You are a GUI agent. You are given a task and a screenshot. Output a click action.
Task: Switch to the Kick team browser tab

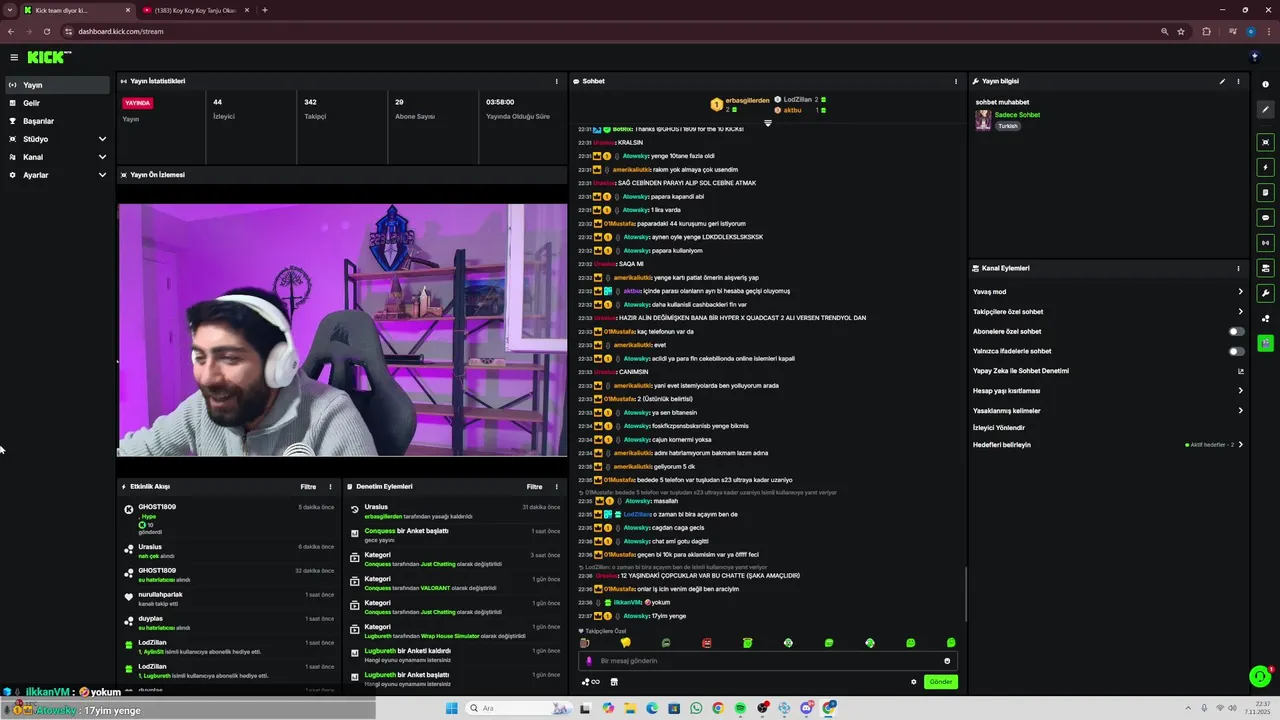pyautogui.click(x=77, y=10)
